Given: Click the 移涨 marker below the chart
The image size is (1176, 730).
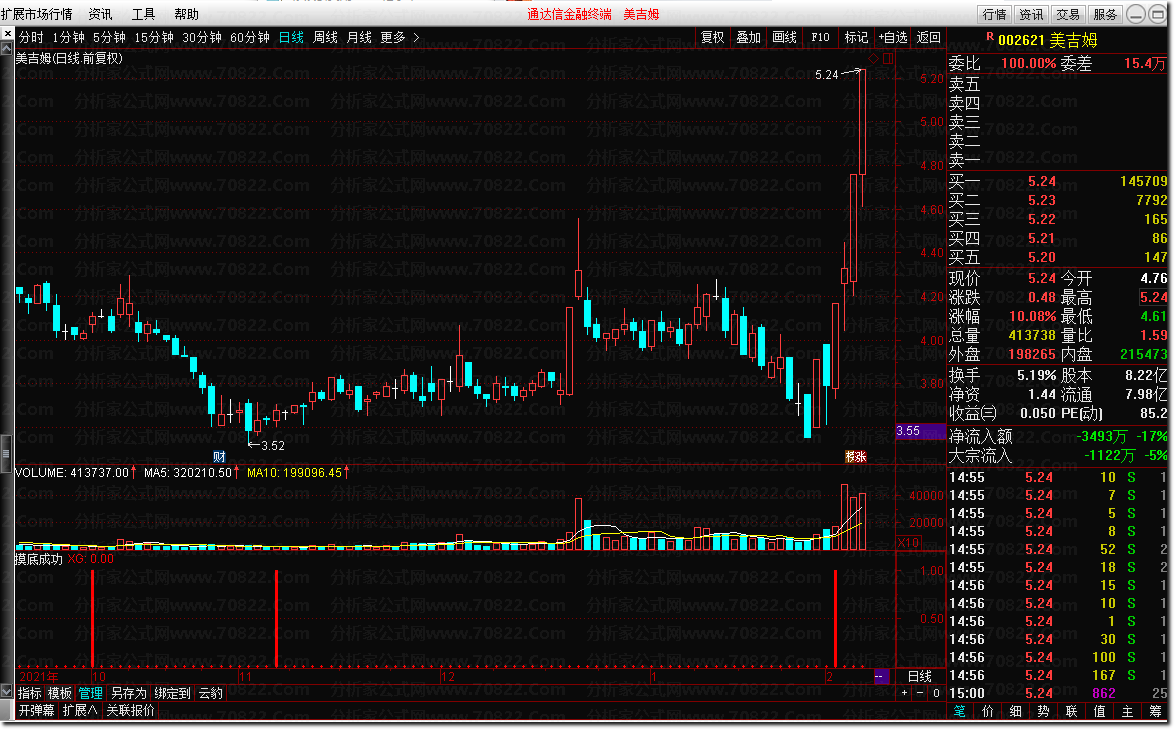Looking at the screenshot, I should click(856, 456).
